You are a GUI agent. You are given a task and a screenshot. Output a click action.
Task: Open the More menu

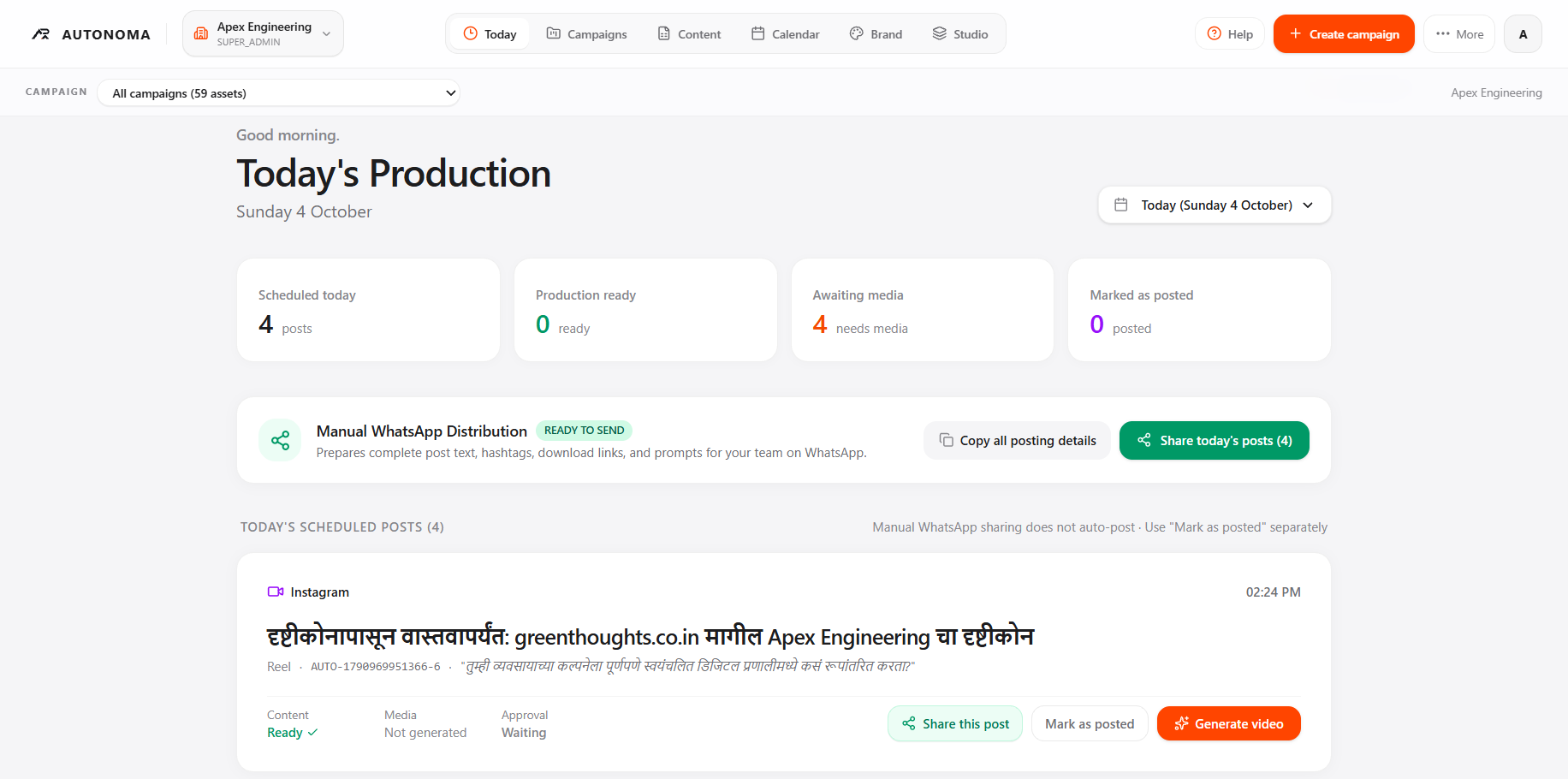(x=1459, y=34)
